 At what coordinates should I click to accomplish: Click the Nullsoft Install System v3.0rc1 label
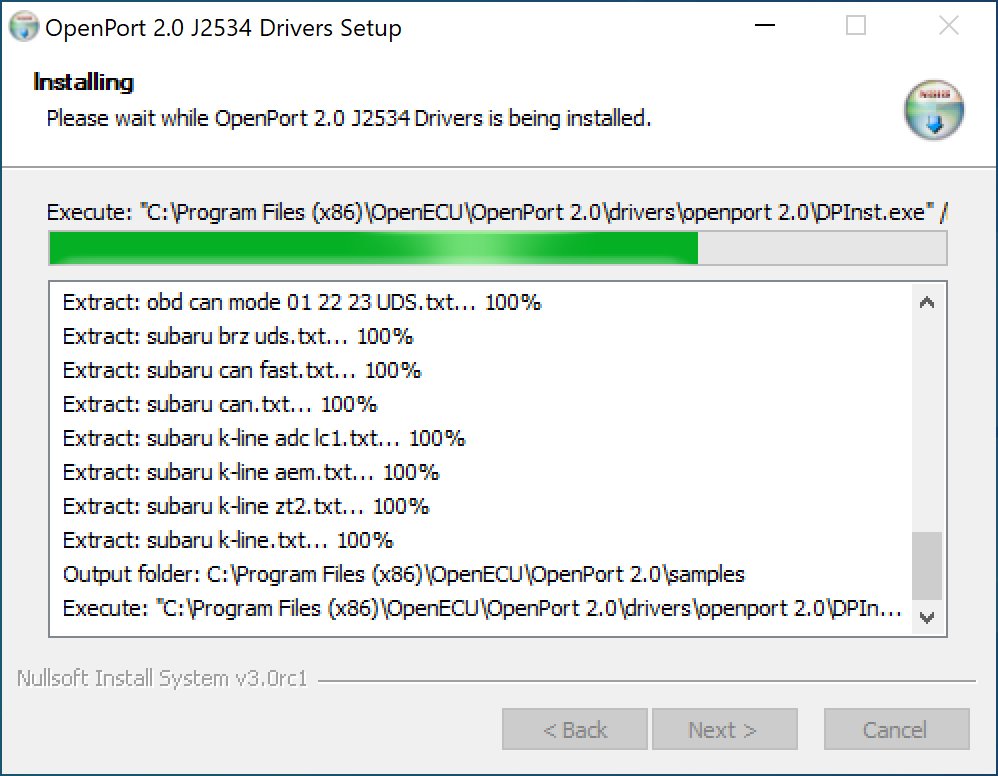point(162,679)
